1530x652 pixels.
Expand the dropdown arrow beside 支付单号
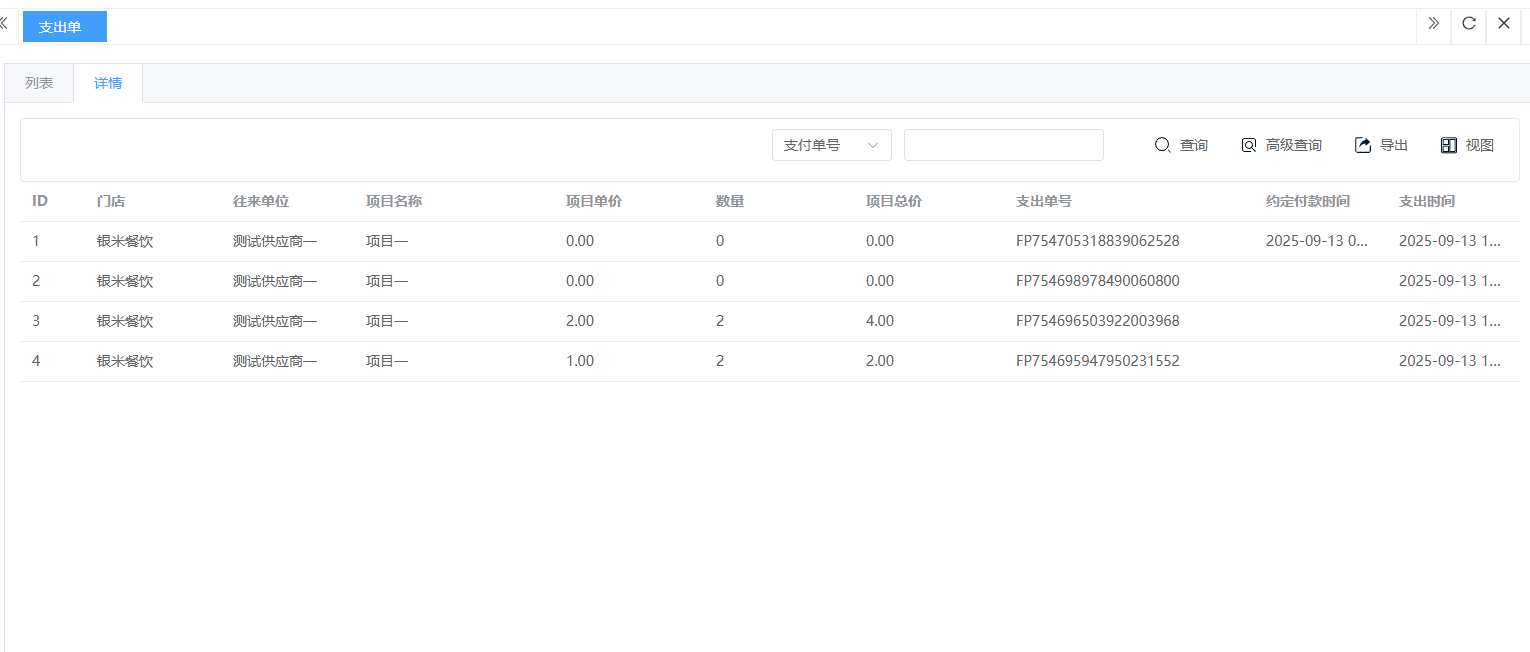[x=873, y=145]
